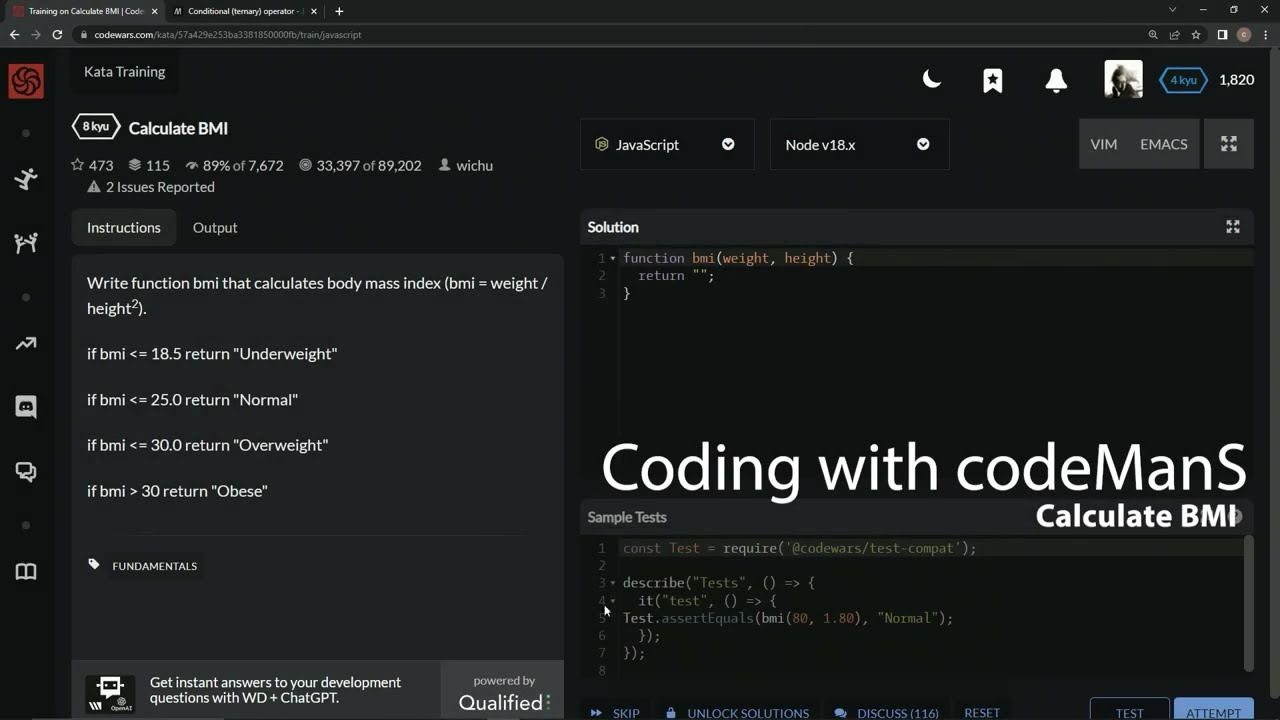
Task: Switch to Conditional (ternary) operator tab
Action: [244, 11]
